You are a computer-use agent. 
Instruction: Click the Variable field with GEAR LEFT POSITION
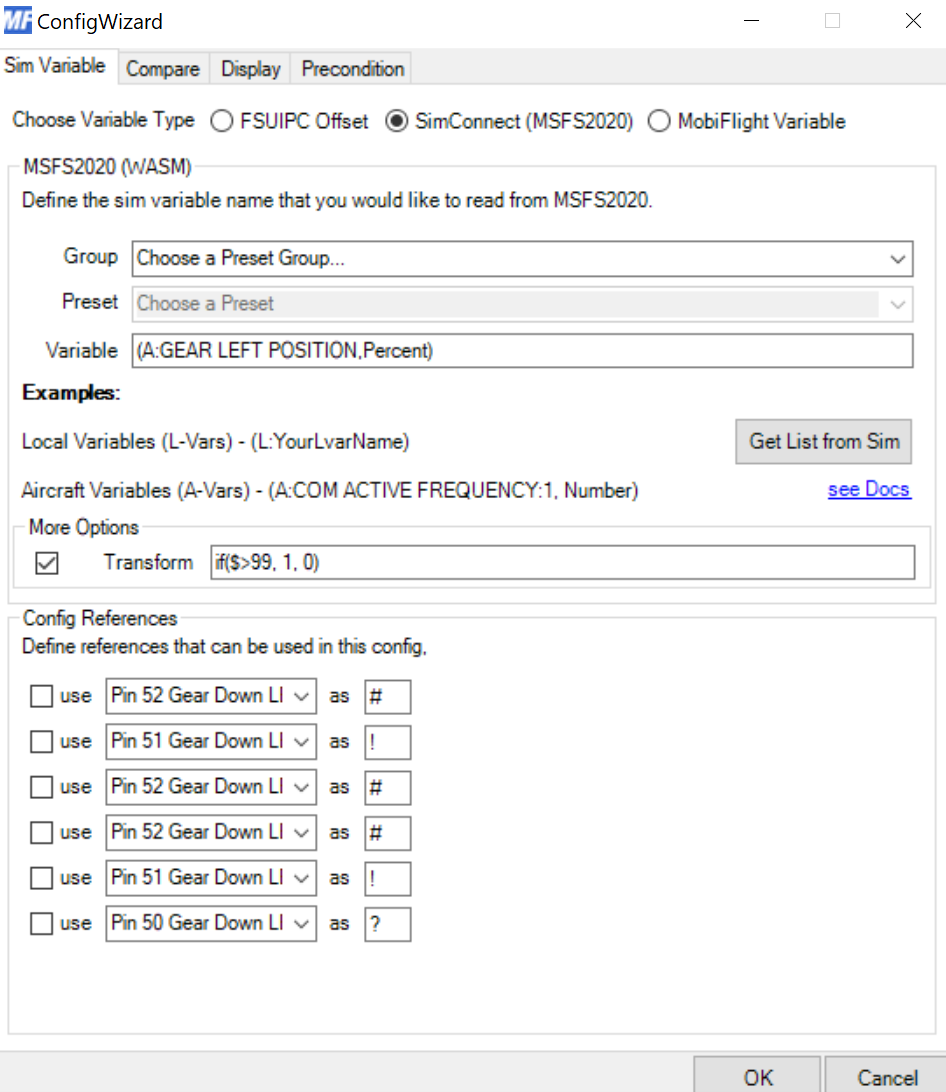pyautogui.click(x=522, y=350)
